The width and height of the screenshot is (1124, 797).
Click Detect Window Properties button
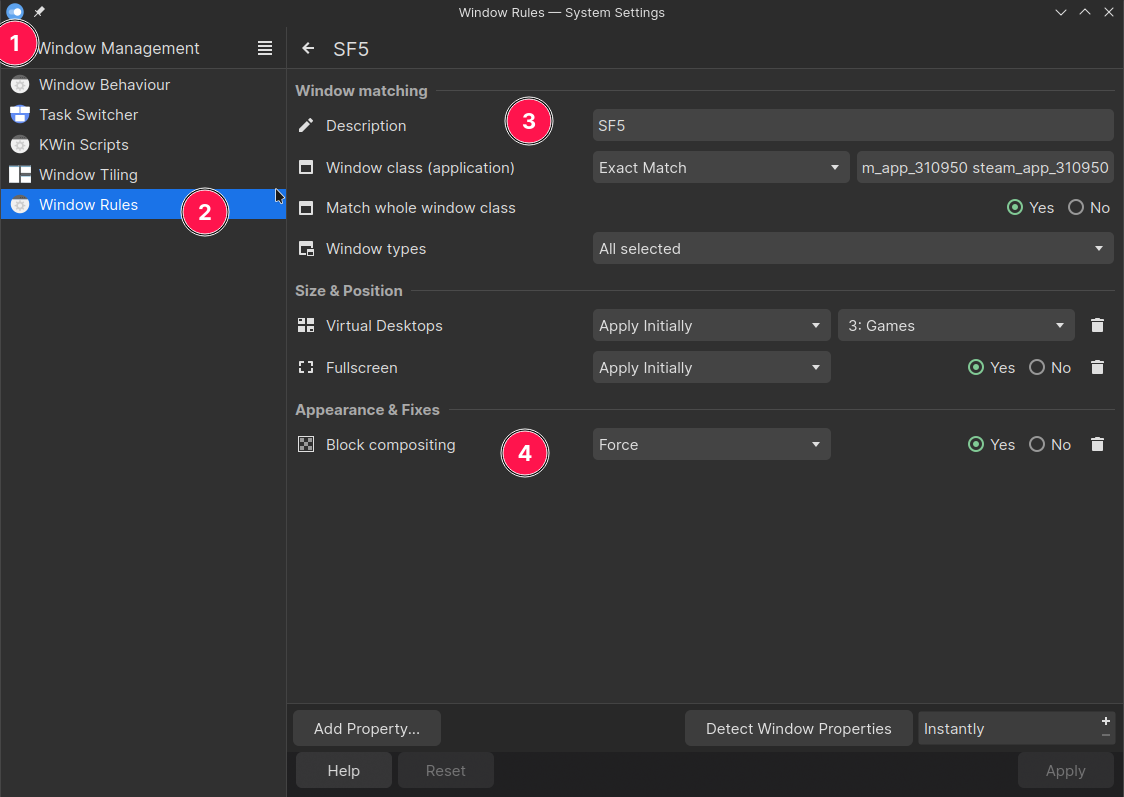799,728
